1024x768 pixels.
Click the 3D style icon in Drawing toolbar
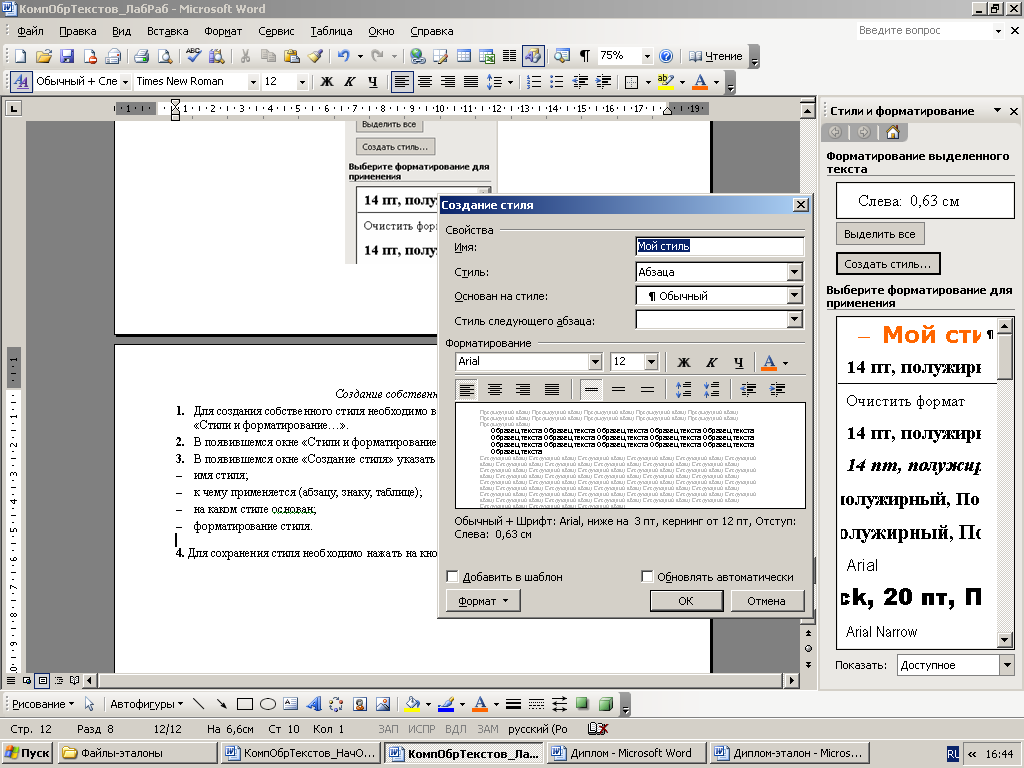tap(606, 704)
